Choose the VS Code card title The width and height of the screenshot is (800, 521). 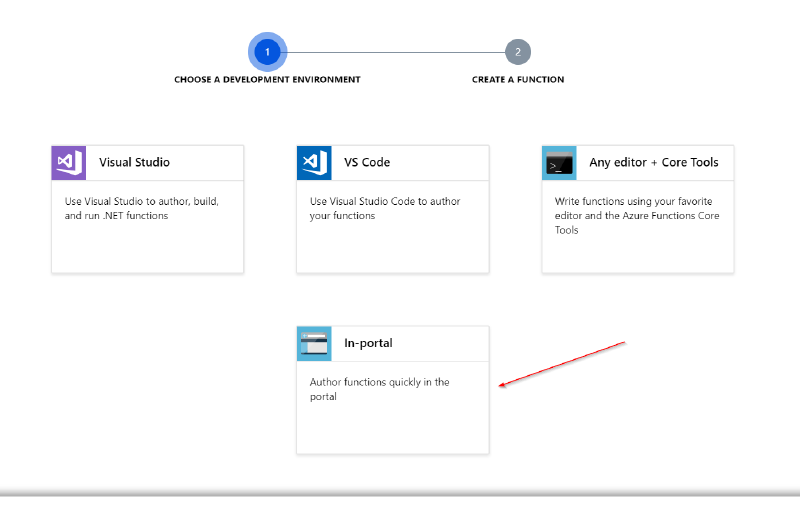pos(367,162)
